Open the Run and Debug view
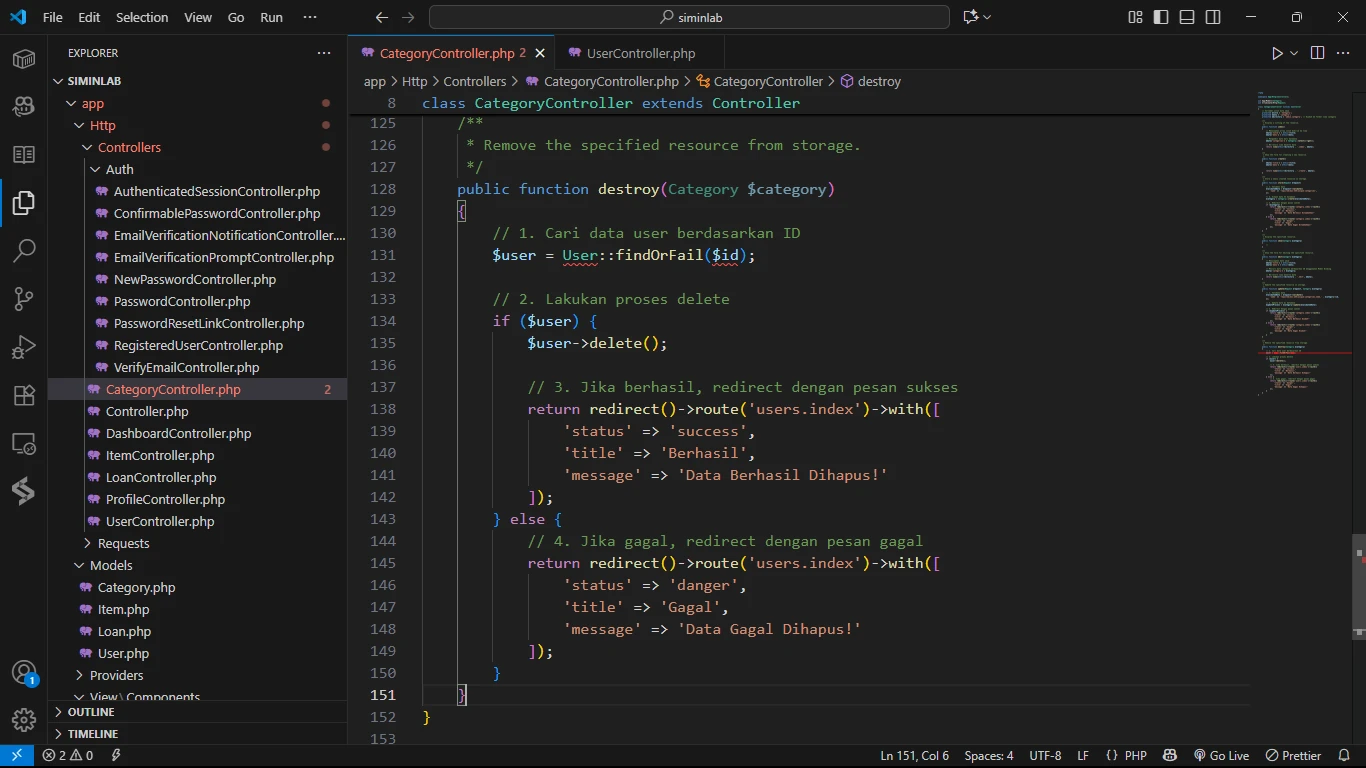Screen dimensions: 1366x768 pos(24,347)
